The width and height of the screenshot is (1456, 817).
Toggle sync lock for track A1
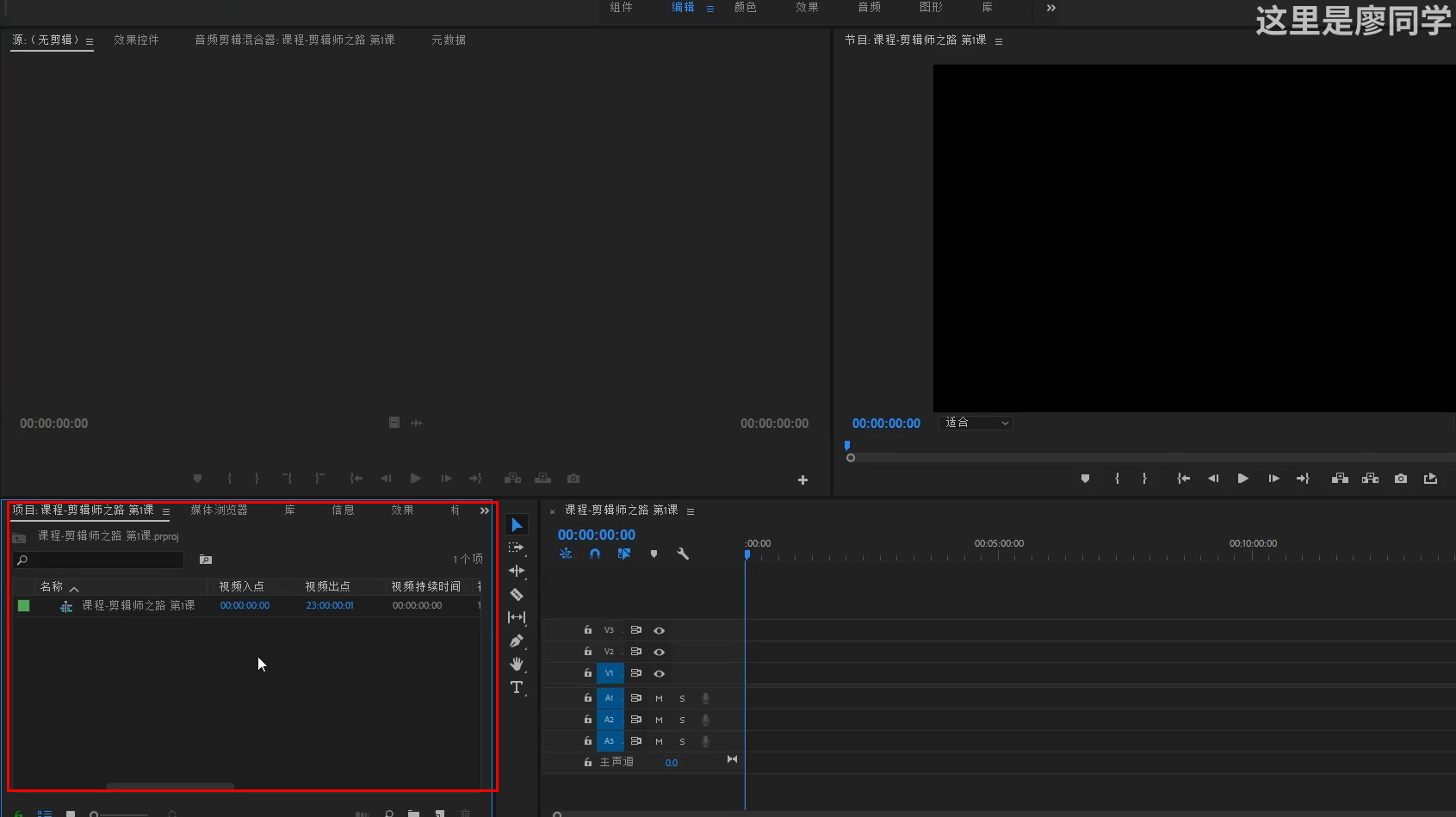(x=636, y=698)
